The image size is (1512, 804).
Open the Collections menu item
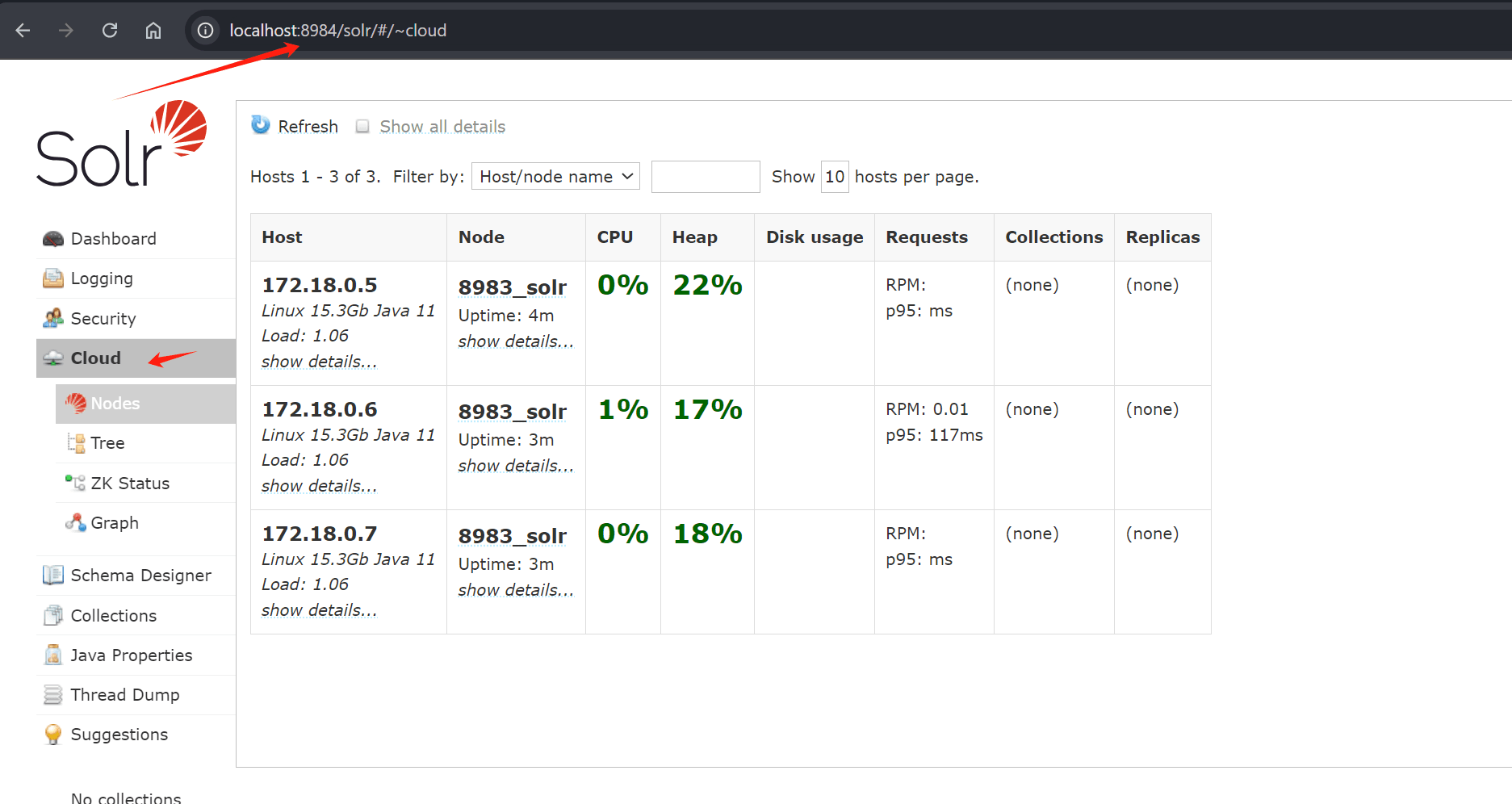click(x=113, y=616)
